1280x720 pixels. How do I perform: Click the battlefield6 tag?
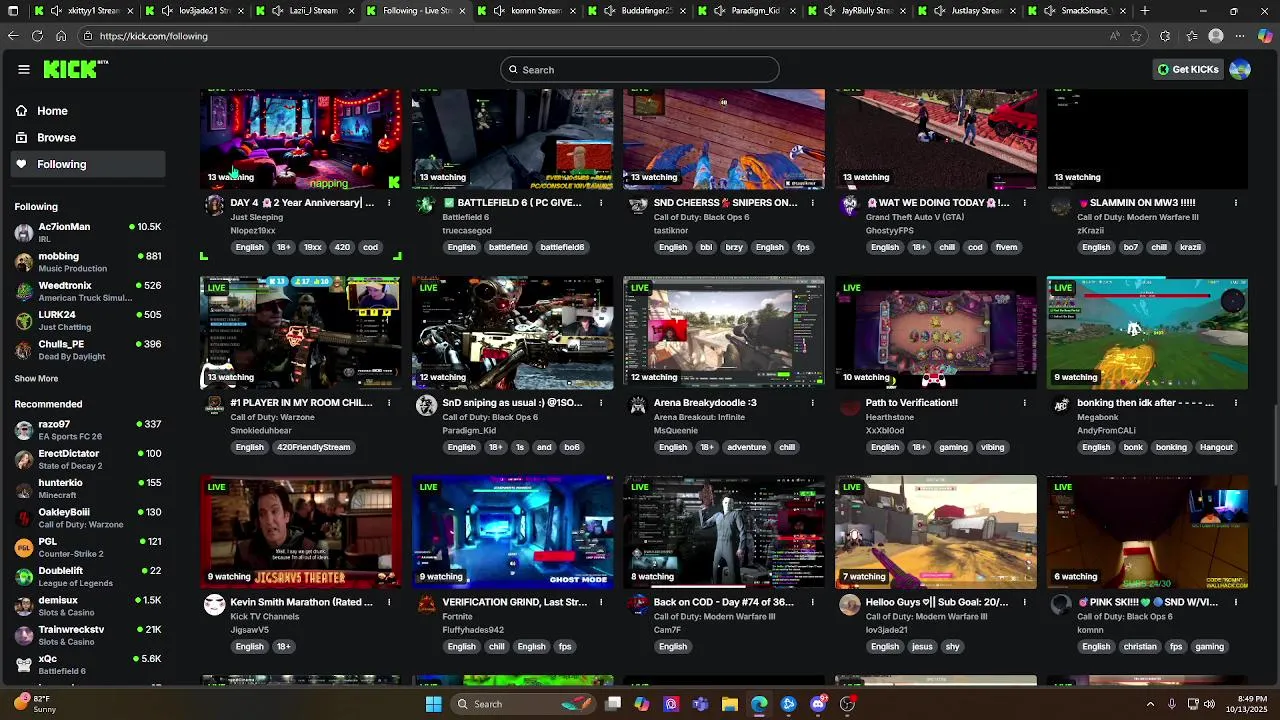(x=562, y=247)
